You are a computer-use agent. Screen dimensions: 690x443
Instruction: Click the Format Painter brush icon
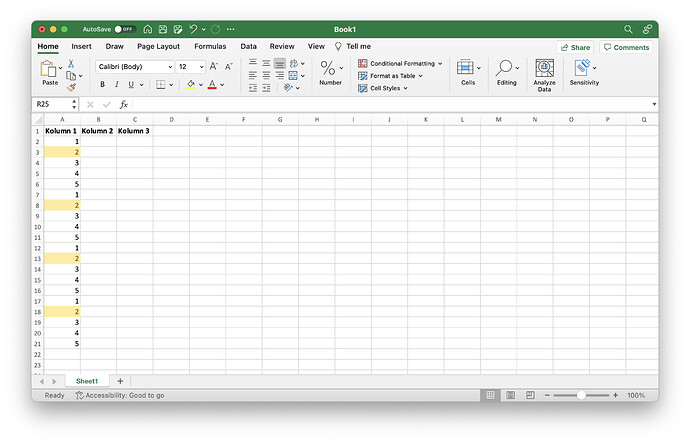[x=71, y=88]
